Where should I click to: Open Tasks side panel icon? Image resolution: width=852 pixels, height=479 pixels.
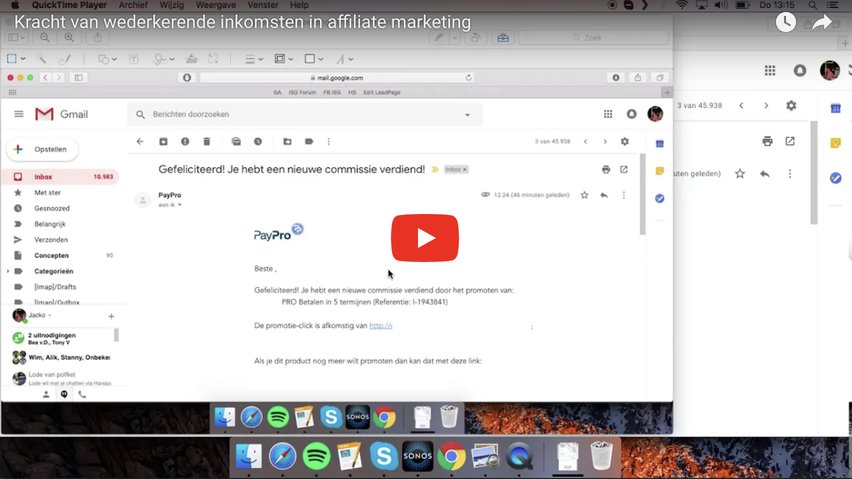tap(660, 199)
